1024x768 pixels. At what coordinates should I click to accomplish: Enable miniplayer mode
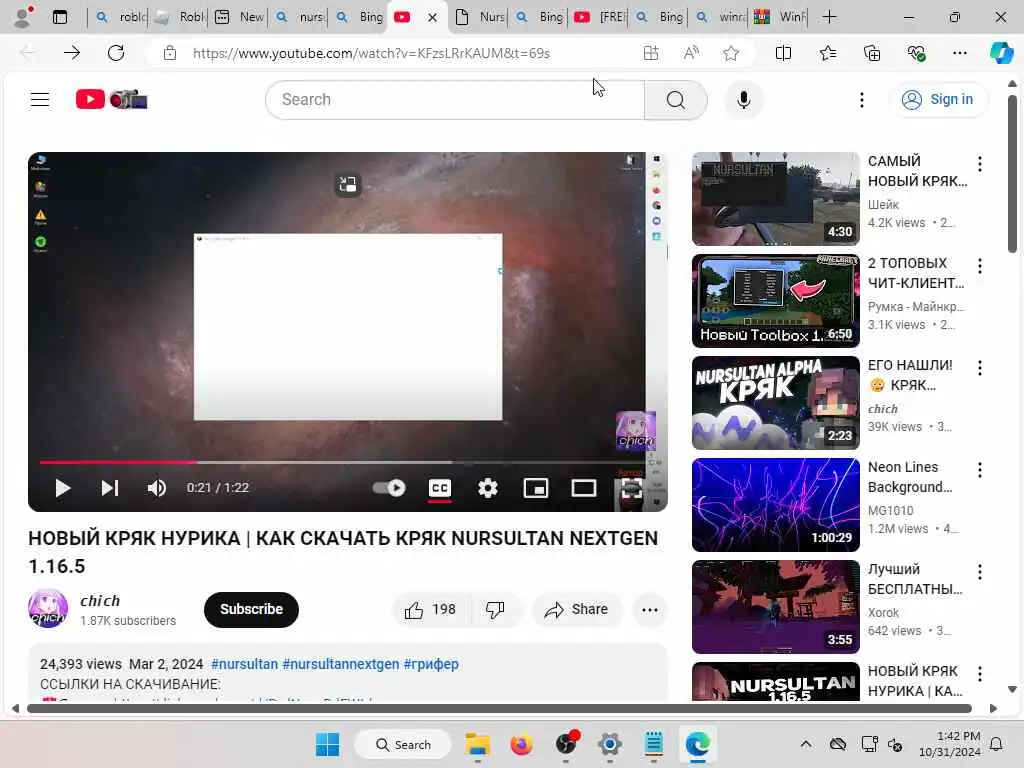[536, 488]
